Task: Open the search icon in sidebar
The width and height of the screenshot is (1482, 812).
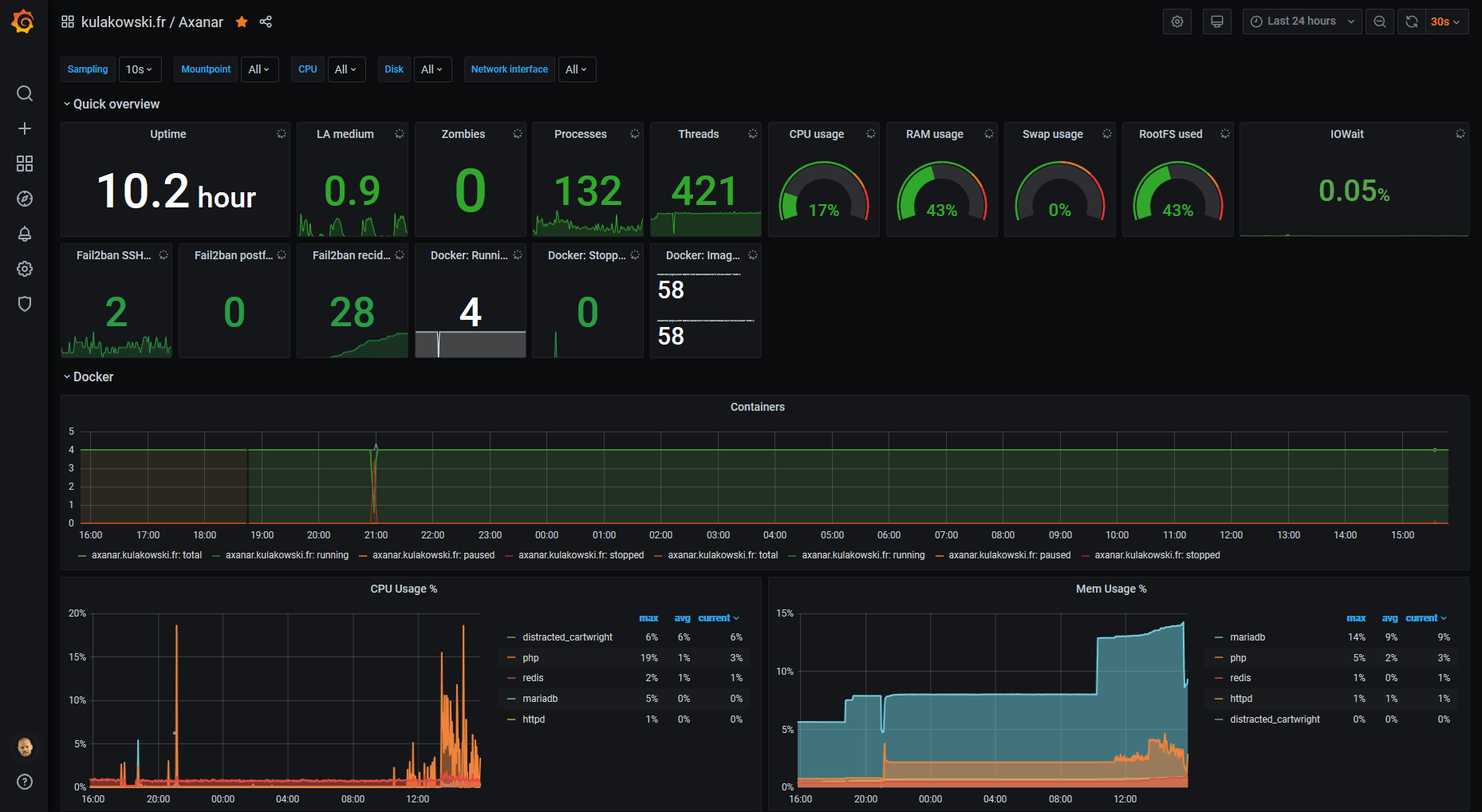Action: point(25,93)
